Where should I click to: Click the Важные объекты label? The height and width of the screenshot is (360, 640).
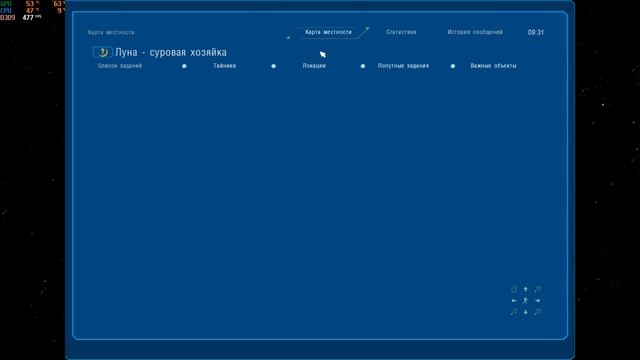click(493, 66)
